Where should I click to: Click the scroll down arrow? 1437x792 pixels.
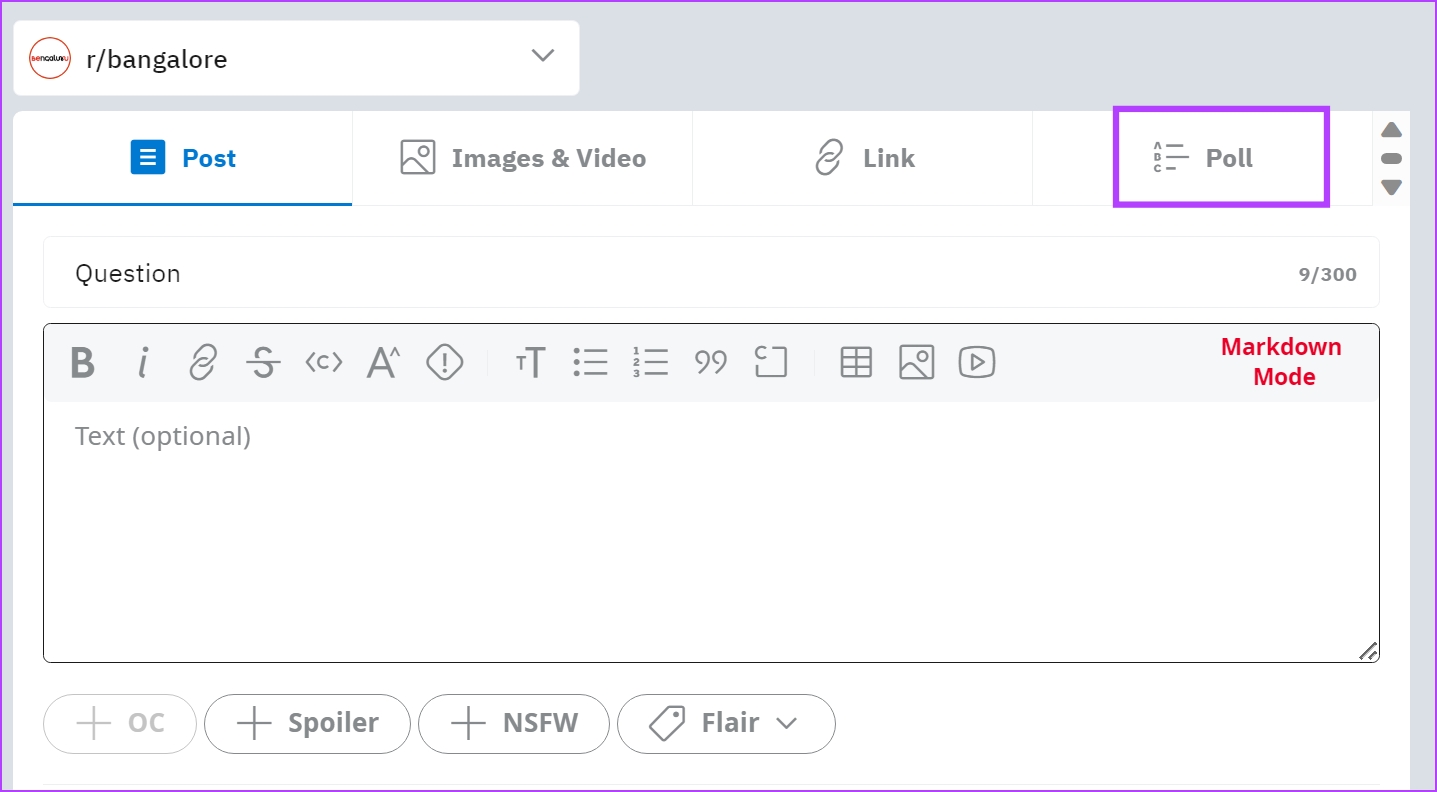(x=1391, y=187)
